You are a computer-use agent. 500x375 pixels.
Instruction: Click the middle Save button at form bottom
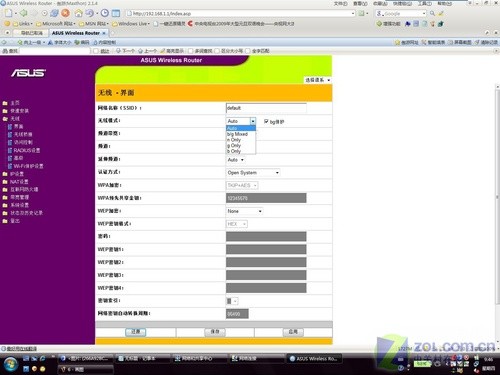[215, 332]
